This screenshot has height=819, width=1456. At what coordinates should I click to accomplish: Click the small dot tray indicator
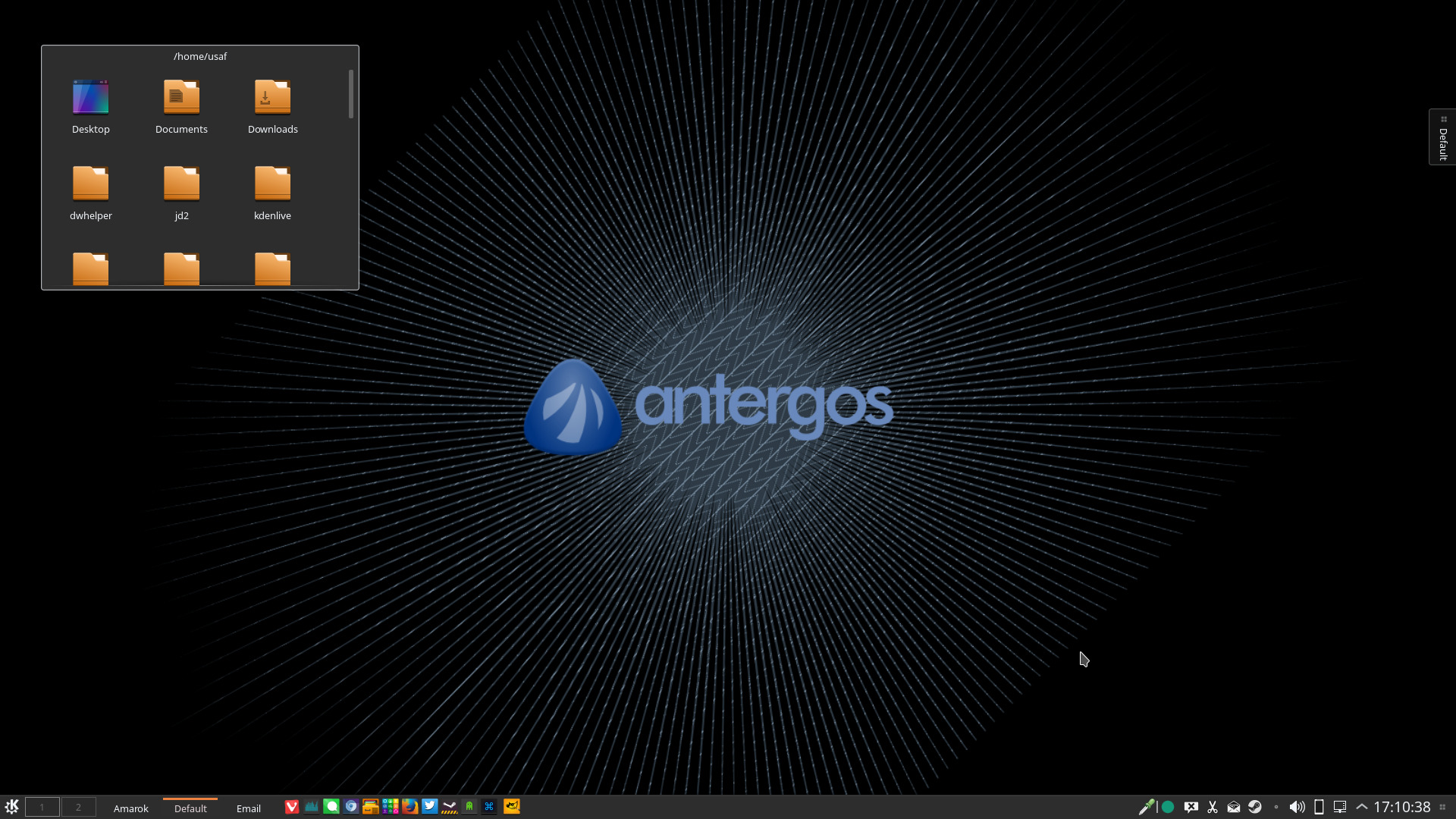tap(1276, 807)
